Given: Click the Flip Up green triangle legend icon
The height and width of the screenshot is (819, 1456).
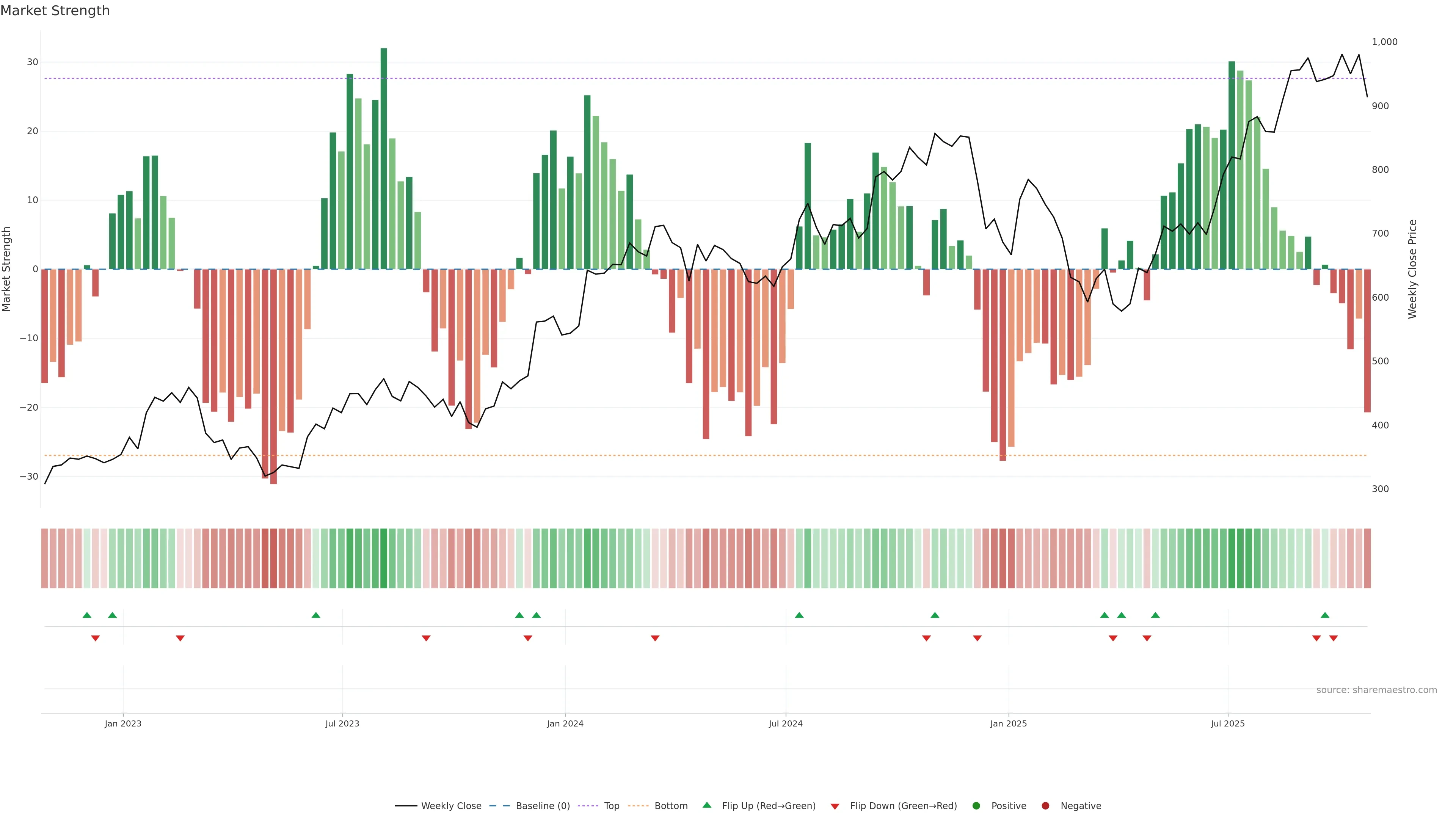Looking at the screenshot, I should [x=706, y=805].
